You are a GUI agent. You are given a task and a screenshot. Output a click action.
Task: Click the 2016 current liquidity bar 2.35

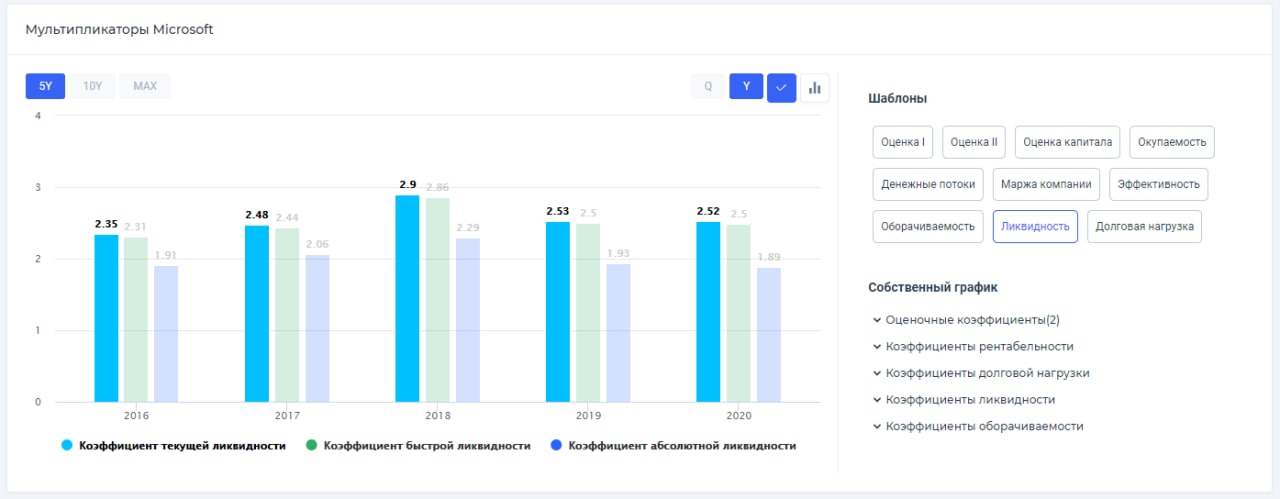(106, 318)
